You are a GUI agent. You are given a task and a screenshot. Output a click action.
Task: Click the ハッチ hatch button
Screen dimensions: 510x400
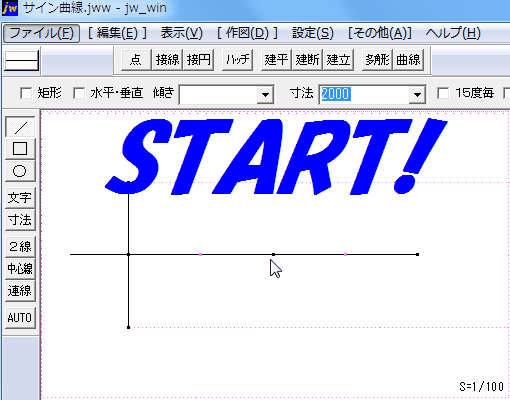point(238,60)
